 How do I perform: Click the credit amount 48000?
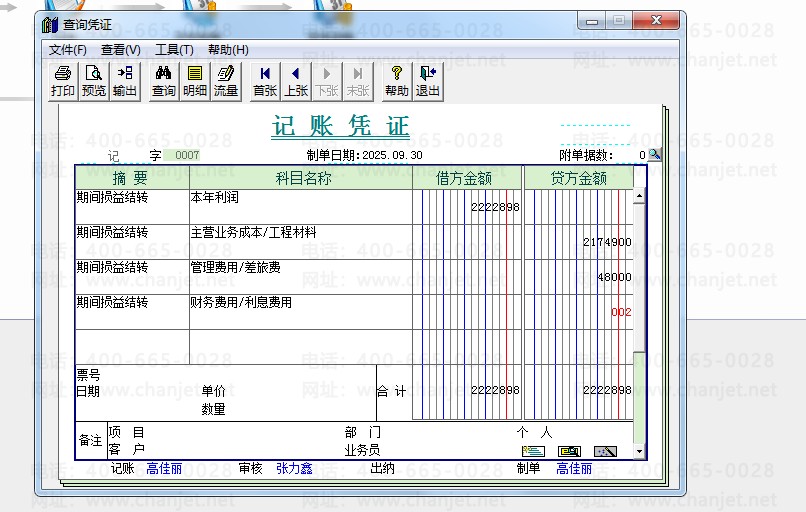click(x=614, y=277)
